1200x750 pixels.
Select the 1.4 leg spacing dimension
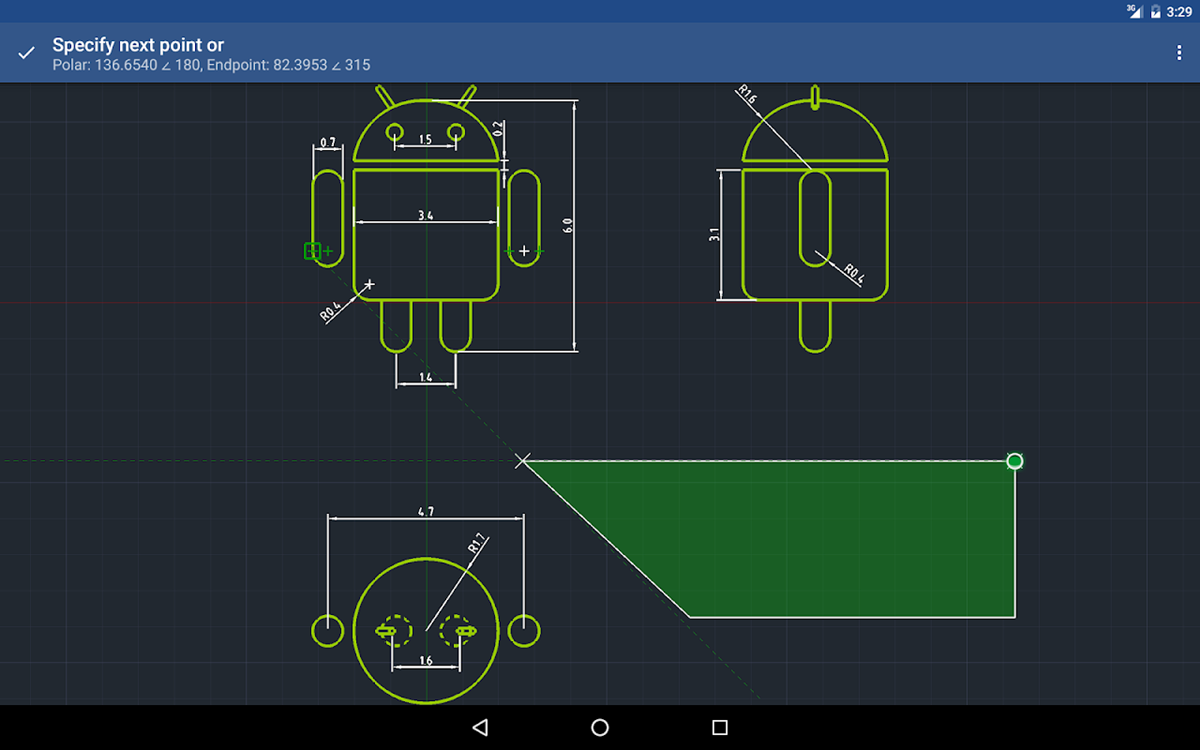425,377
